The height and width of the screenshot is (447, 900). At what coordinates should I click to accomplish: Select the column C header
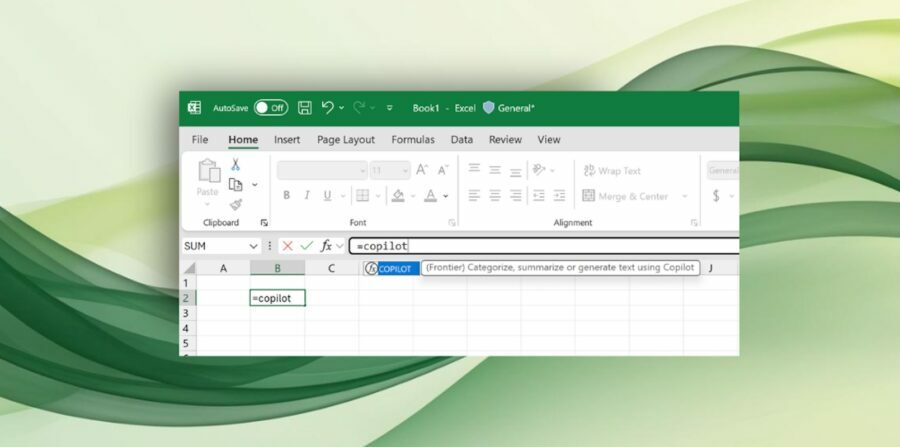[332, 268]
